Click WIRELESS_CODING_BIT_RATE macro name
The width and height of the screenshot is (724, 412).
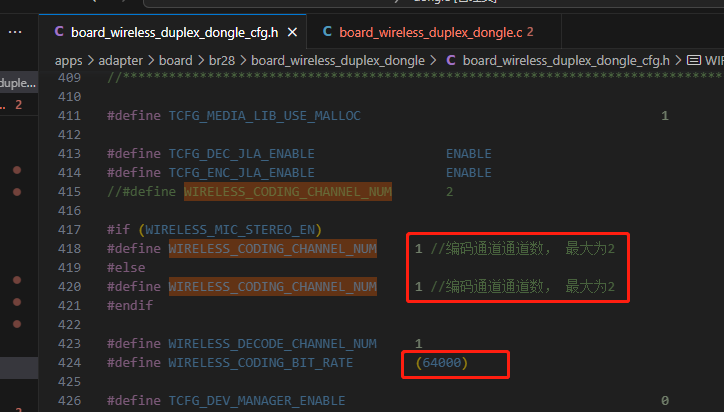tap(261, 363)
